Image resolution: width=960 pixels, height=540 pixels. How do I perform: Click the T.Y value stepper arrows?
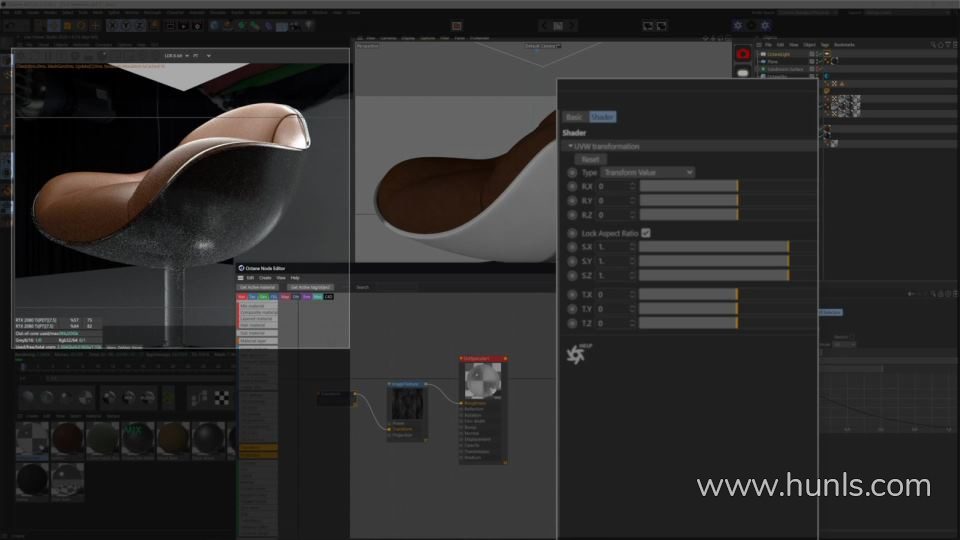pos(632,309)
